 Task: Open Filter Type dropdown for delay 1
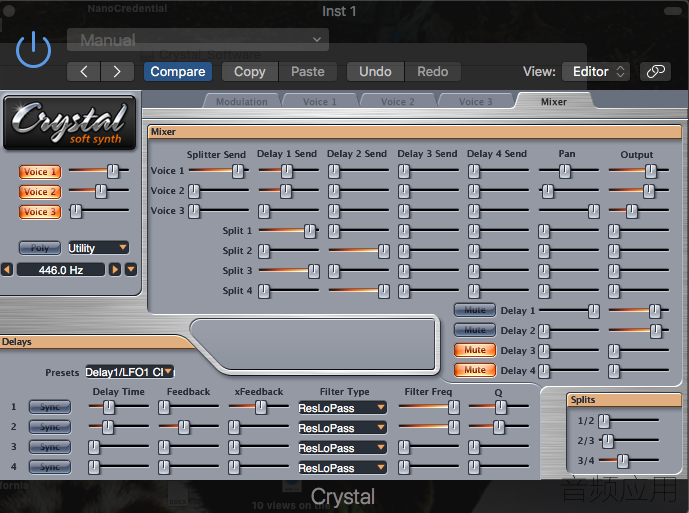coord(342,408)
